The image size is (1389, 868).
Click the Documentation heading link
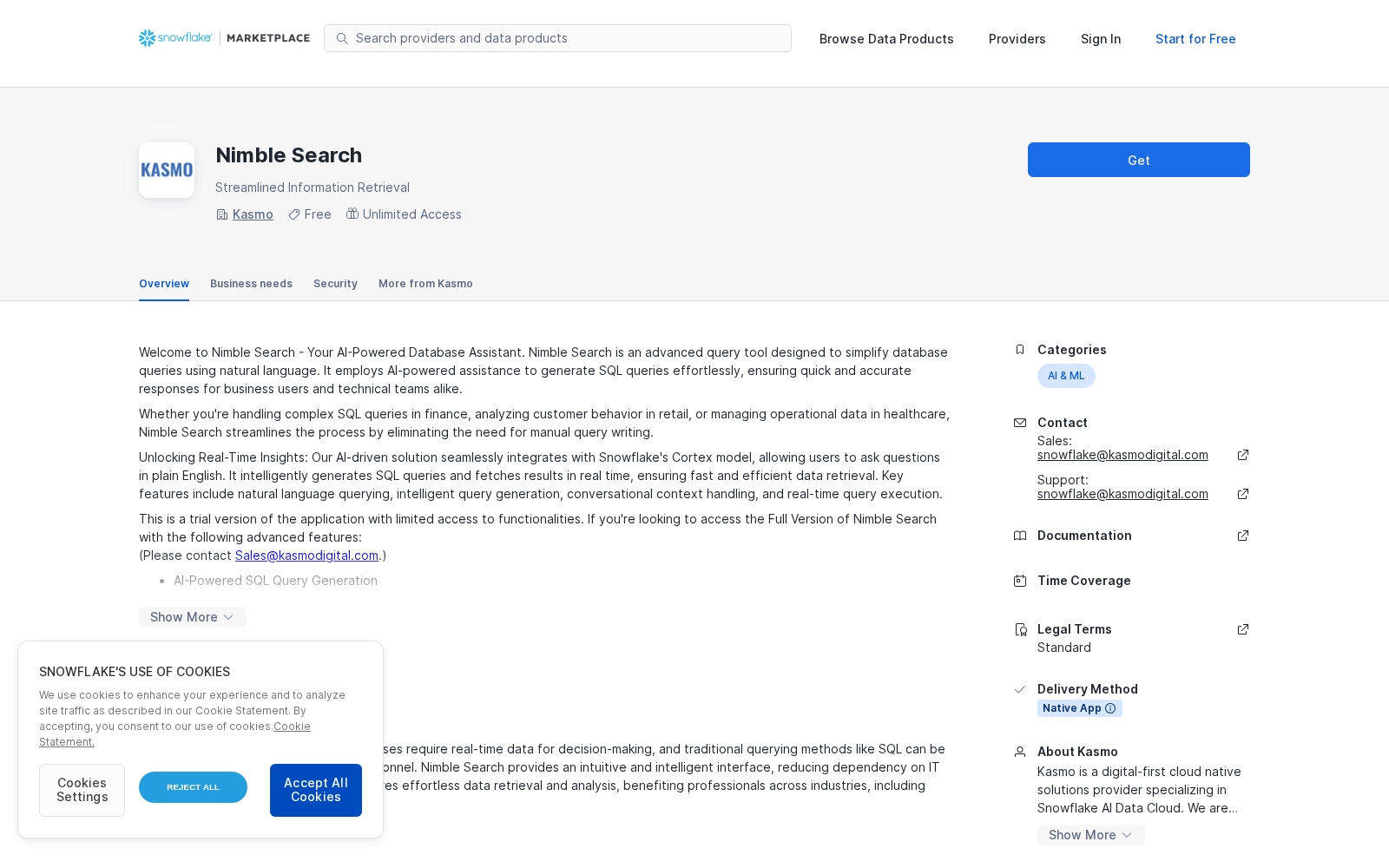click(1084, 536)
